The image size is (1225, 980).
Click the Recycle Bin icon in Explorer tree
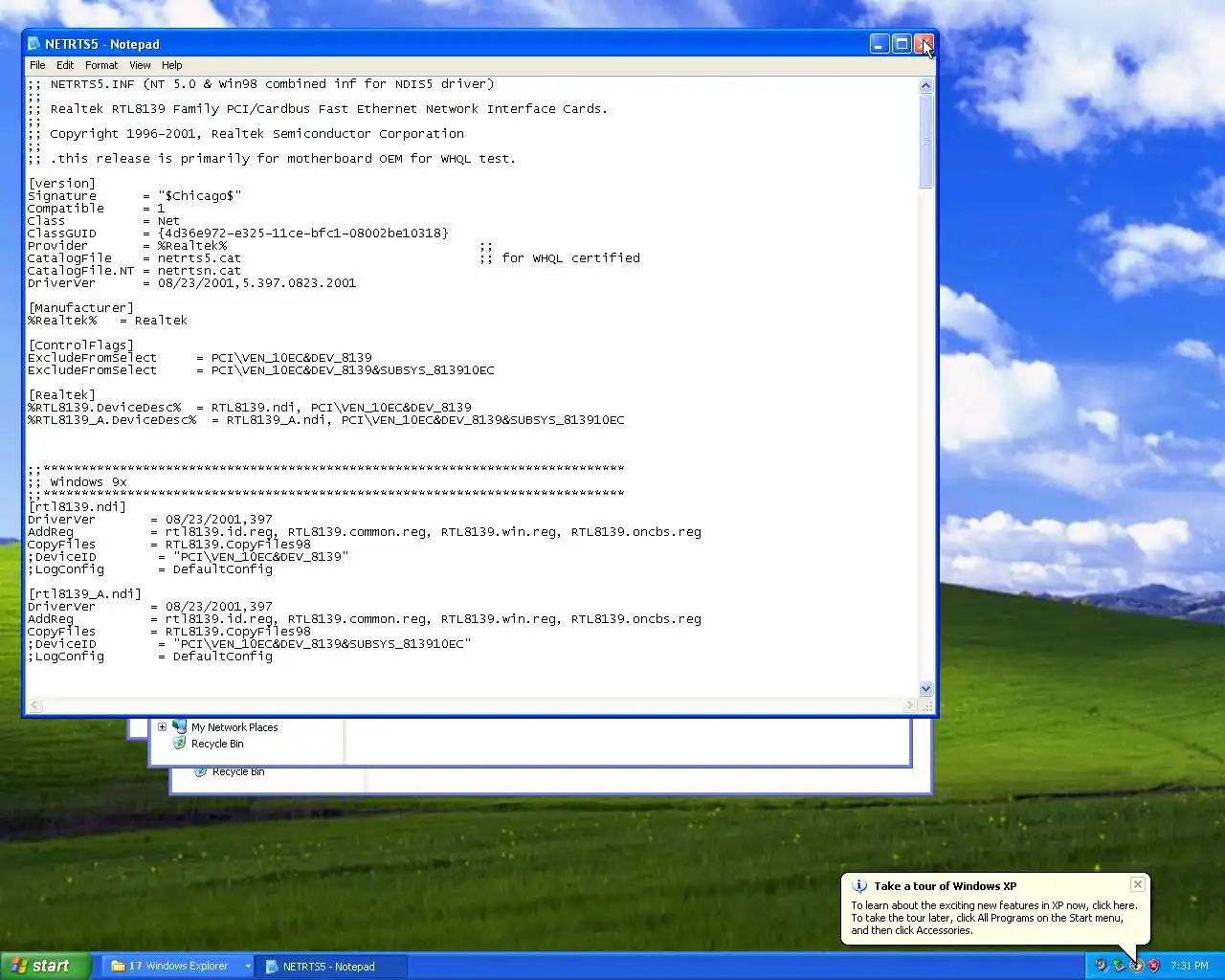179,743
